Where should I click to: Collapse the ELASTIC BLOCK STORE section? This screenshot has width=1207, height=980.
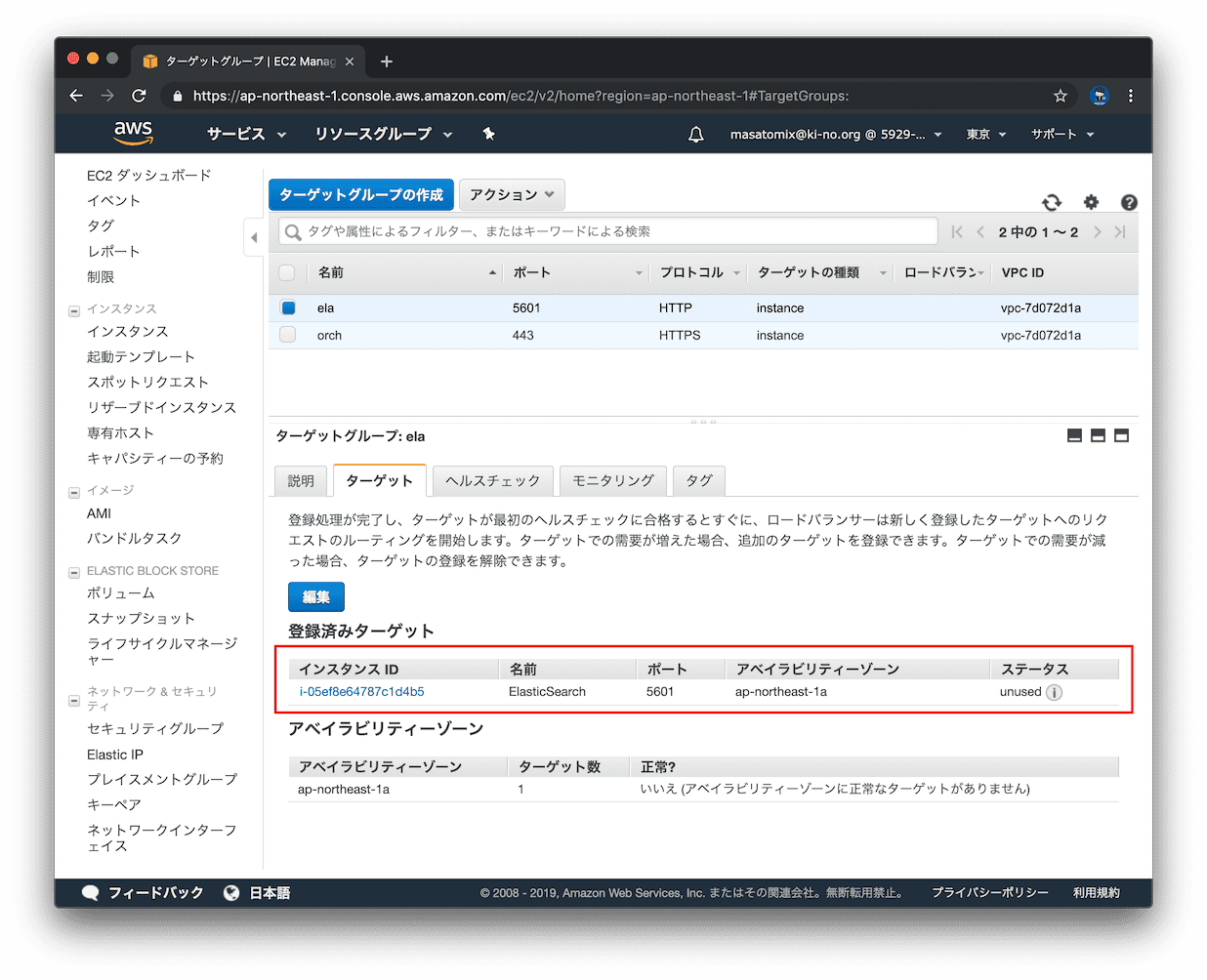pos(74,573)
